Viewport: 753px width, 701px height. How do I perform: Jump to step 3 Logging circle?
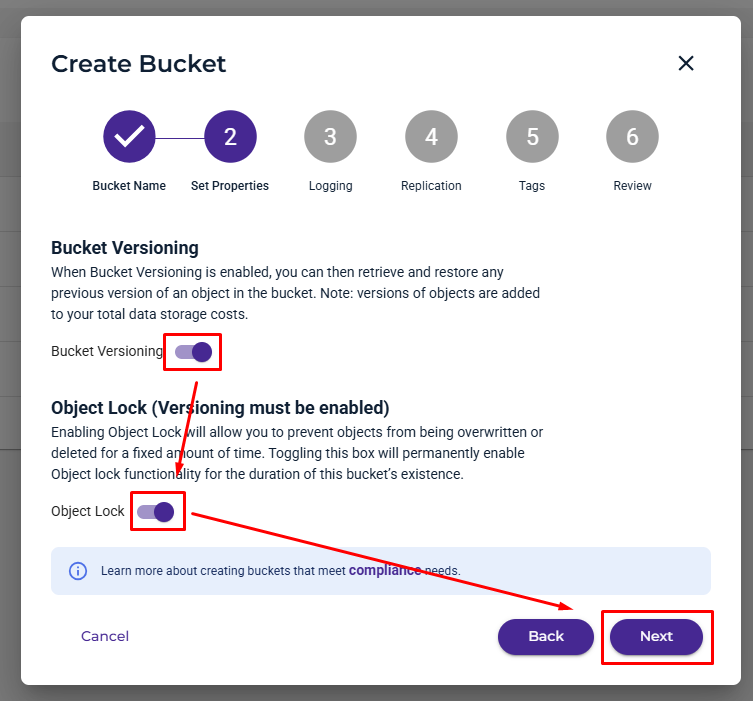330,137
